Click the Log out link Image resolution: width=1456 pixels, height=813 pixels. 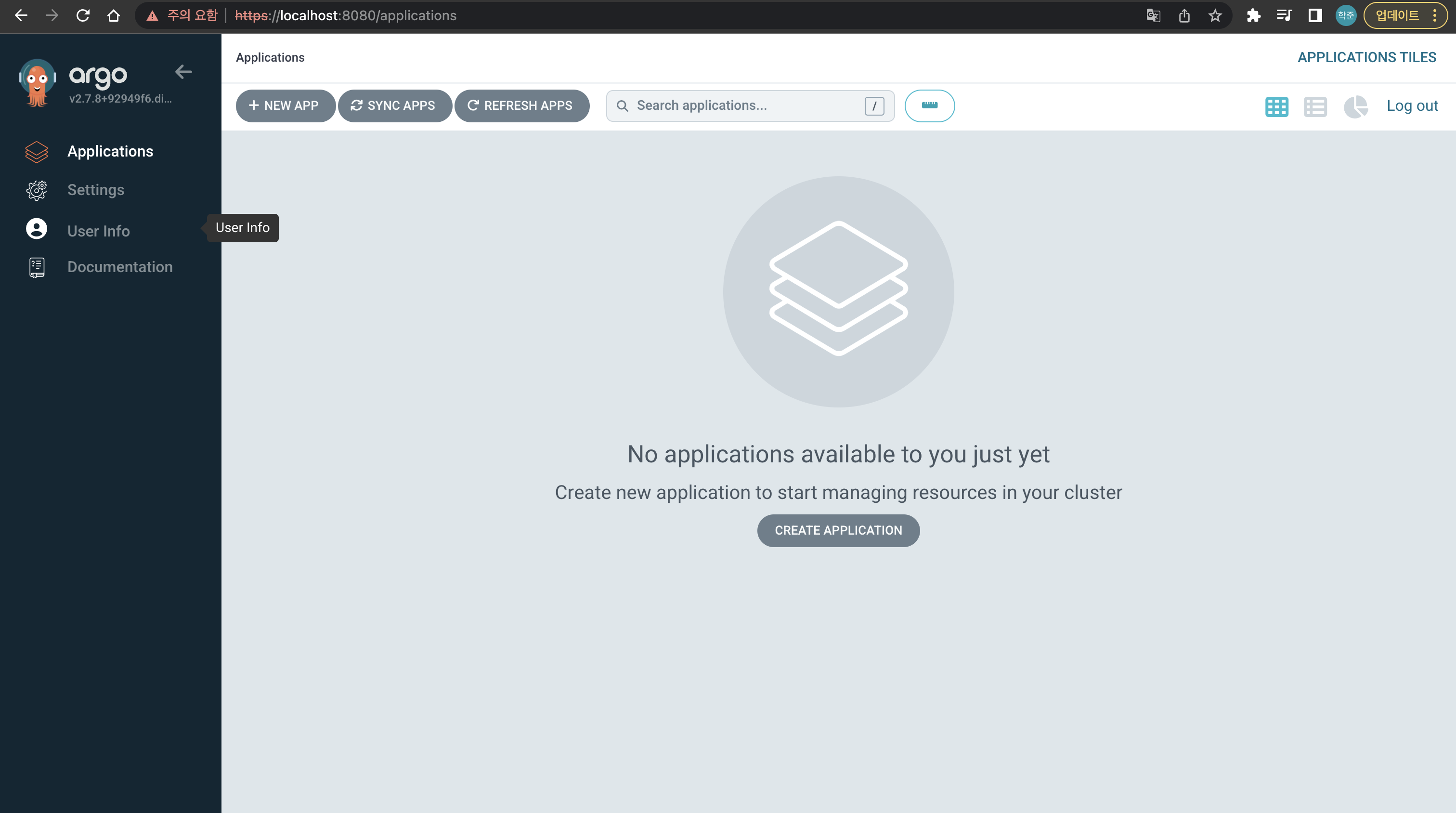1412,106
